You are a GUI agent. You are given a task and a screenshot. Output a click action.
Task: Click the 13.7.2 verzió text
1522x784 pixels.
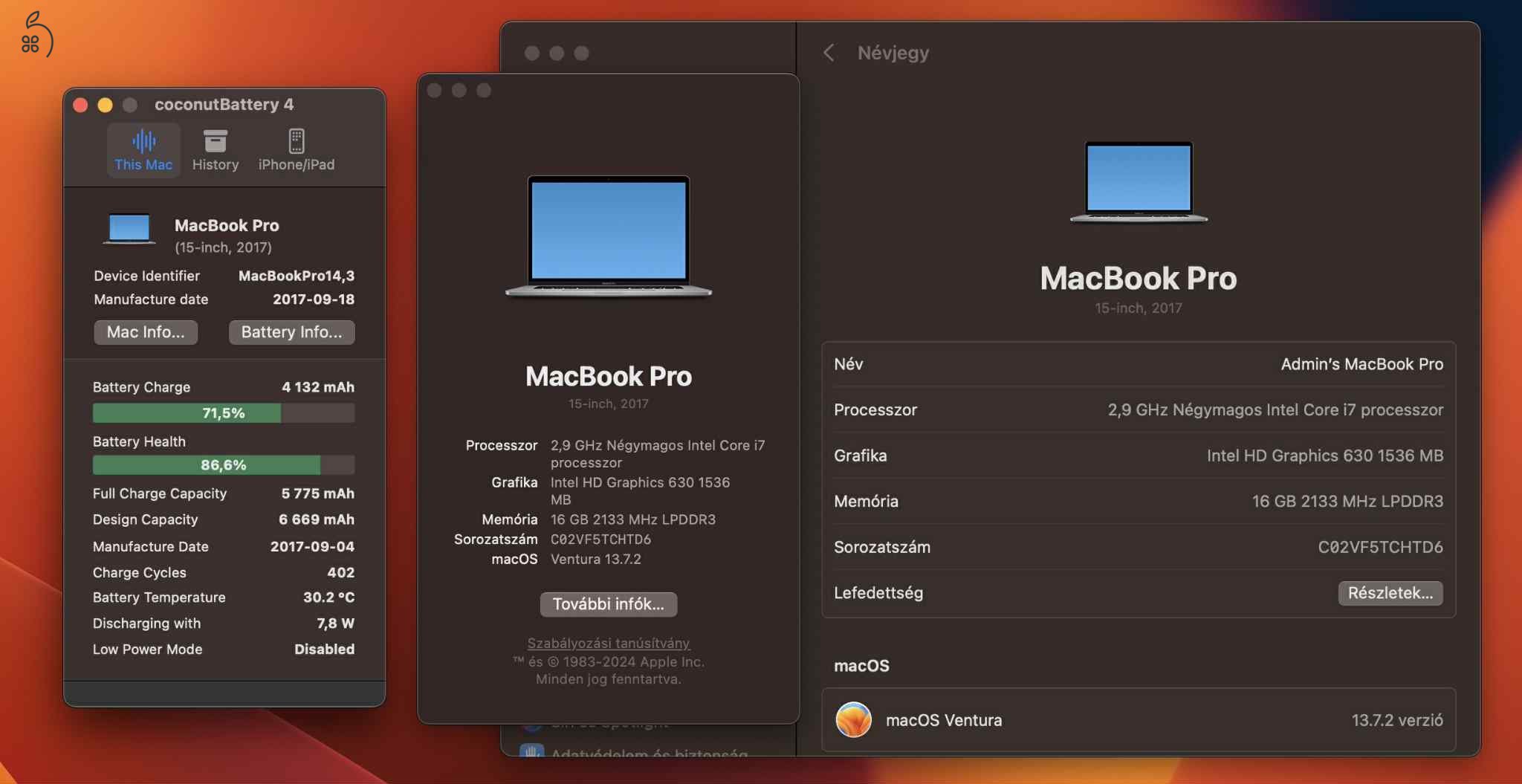pyautogui.click(x=1397, y=720)
